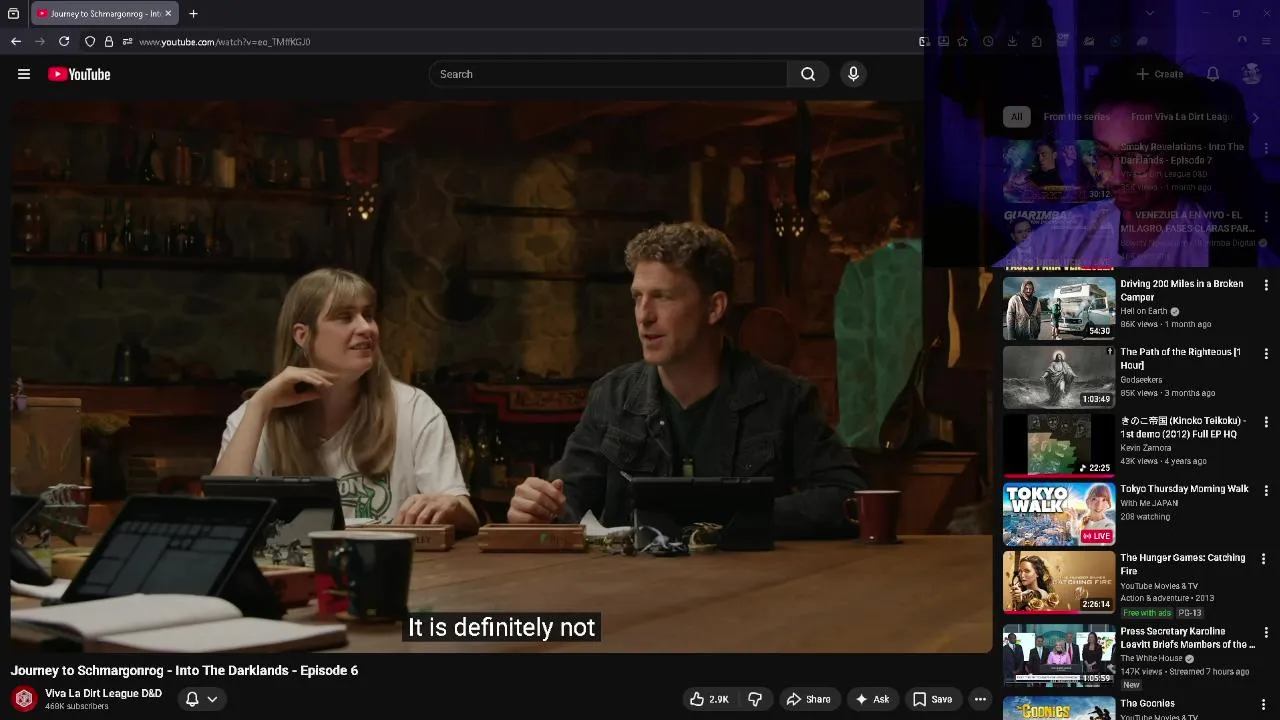This screenshot has height=720, width=1280.
Task: Open the Viva La Dirt League D&D channel name
Action: click(103, 693)
